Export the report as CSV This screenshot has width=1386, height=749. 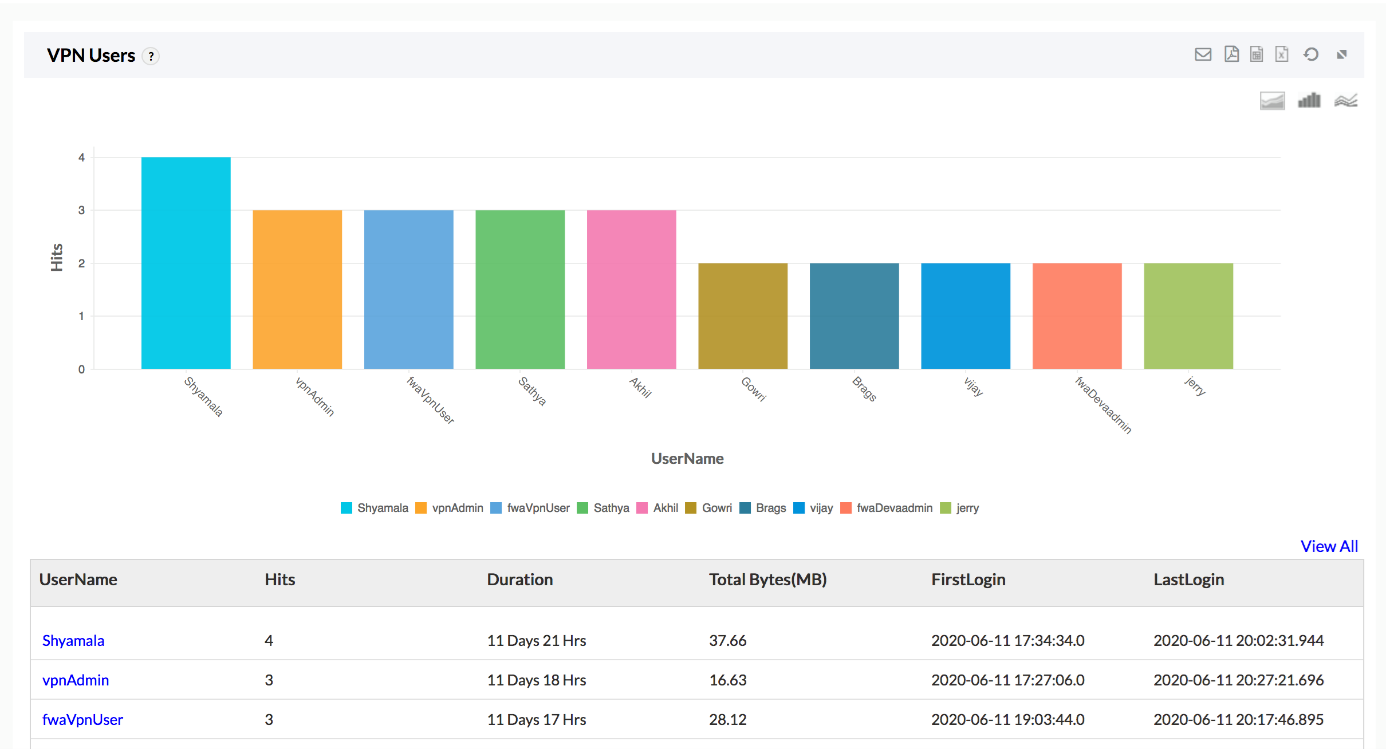(x=1256, y=54)
